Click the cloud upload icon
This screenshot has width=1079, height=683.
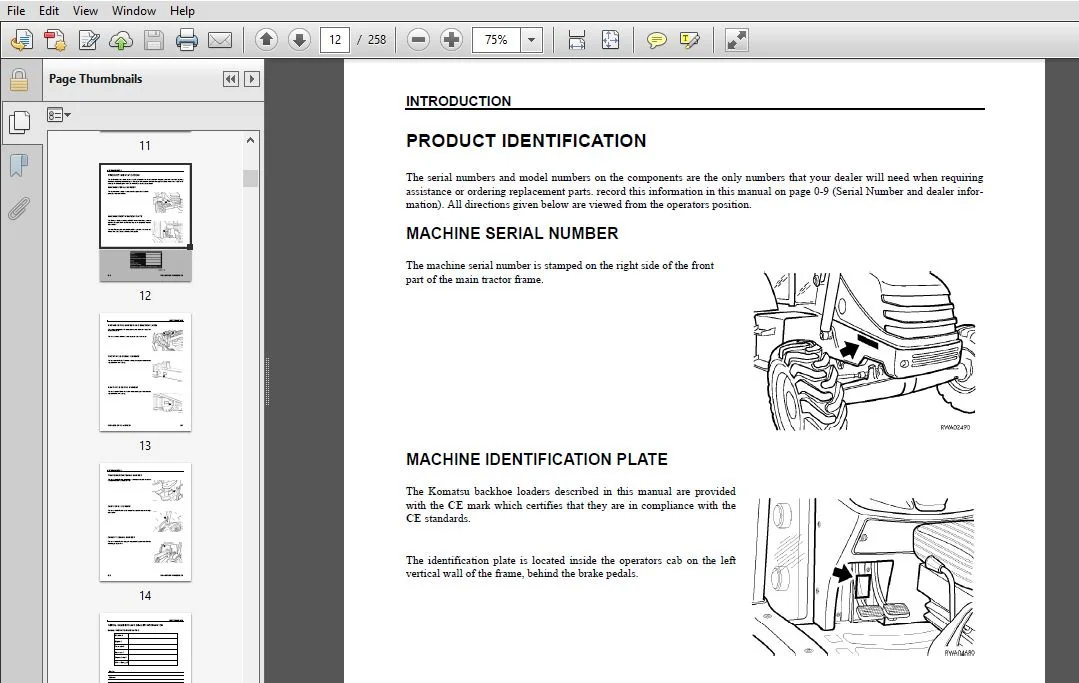[x=121, y=41]
